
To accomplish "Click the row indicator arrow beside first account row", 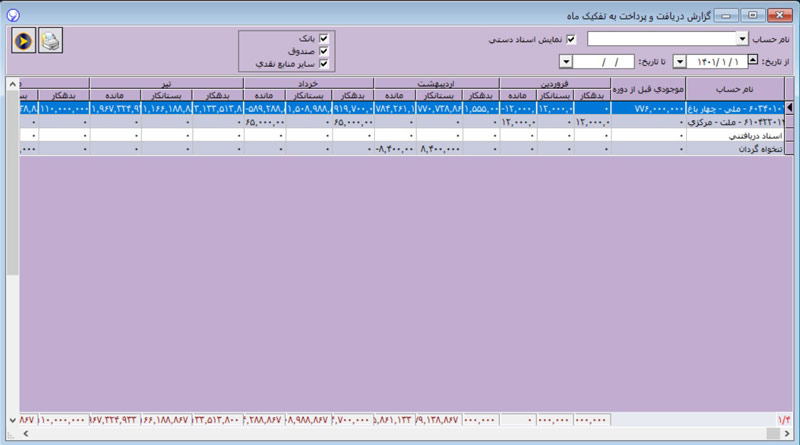I will 790,107.
